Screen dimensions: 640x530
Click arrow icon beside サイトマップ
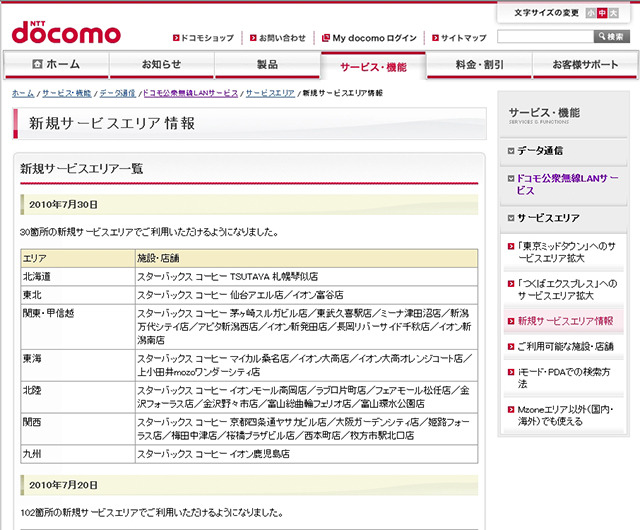(x=435, y=38)
